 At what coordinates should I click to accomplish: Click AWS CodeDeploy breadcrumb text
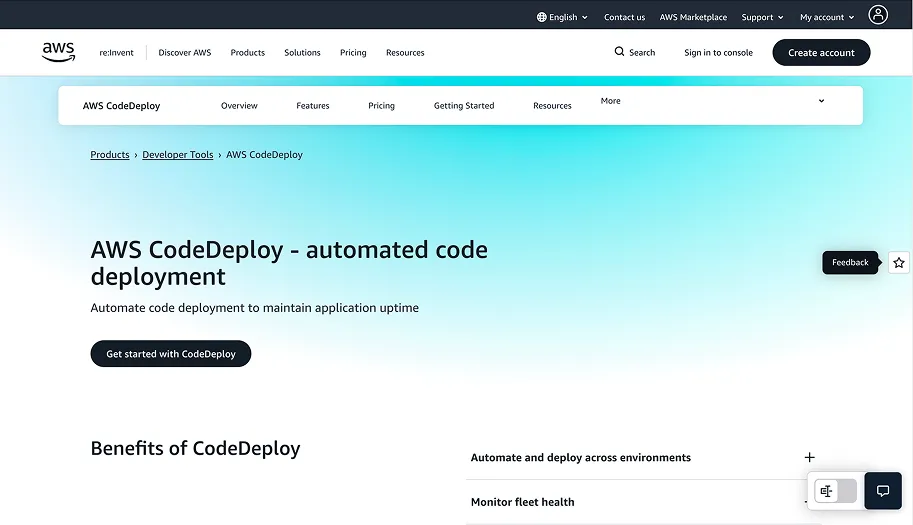tap(264, 154)
